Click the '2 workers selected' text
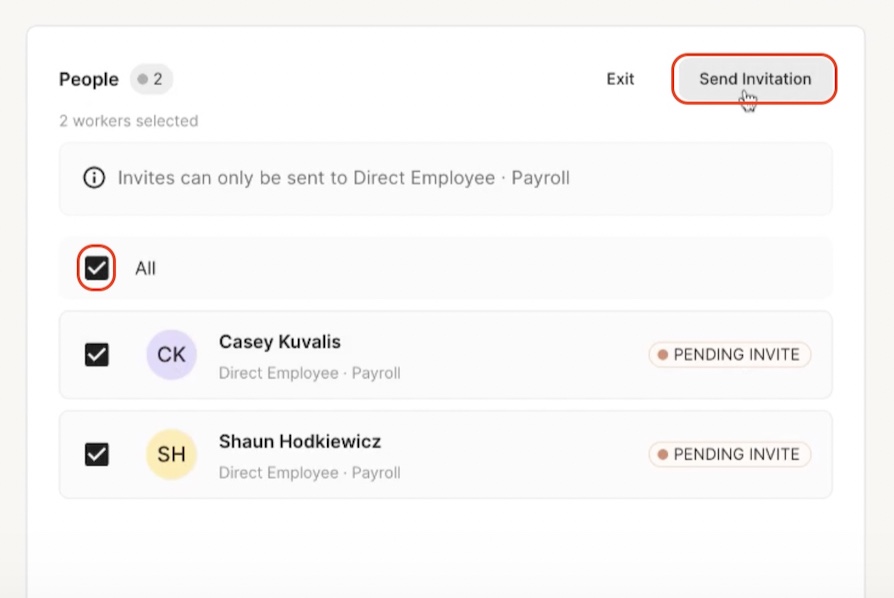 point(129,121)
